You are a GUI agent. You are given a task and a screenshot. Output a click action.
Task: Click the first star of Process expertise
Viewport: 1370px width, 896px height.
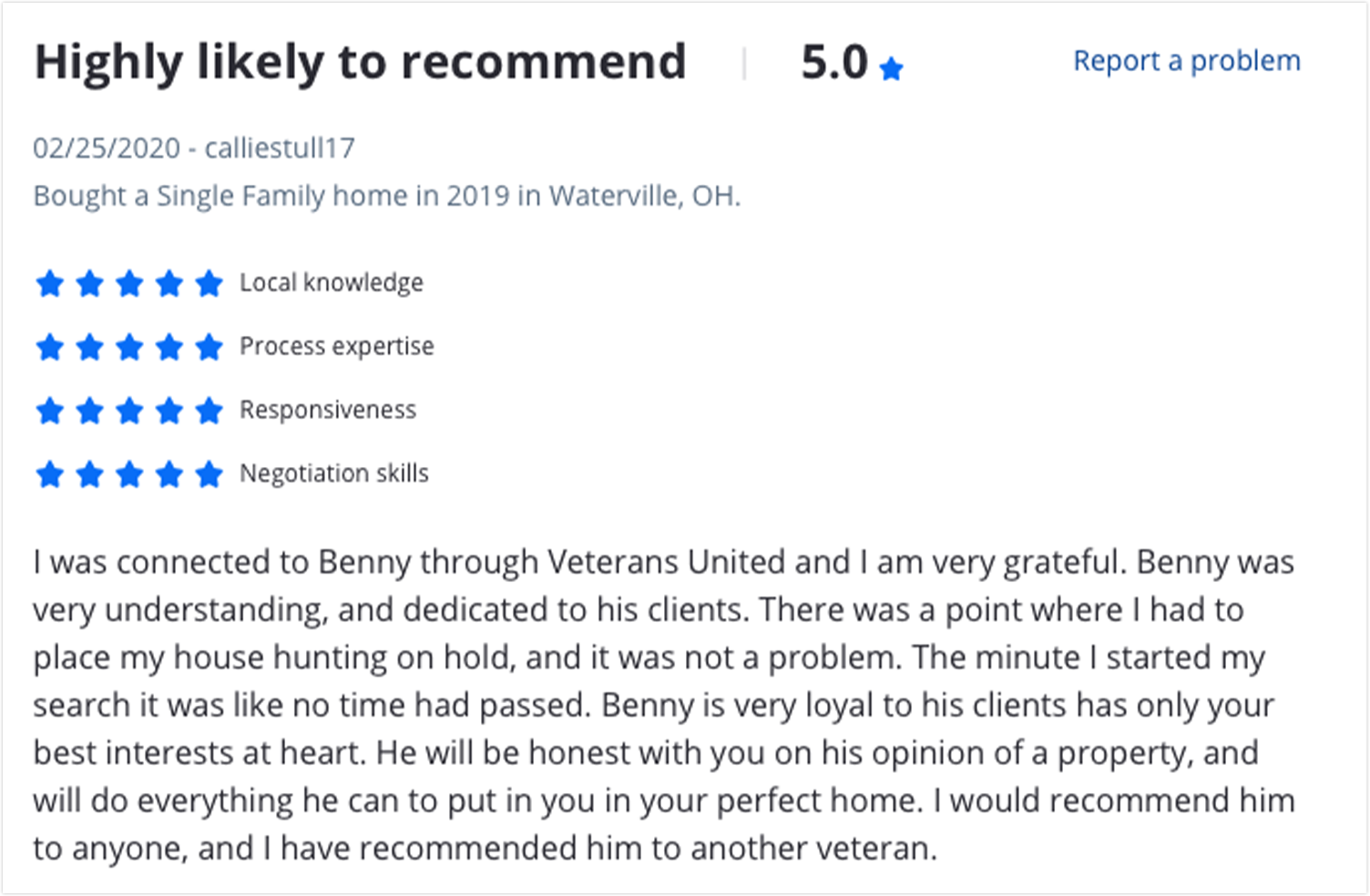(50, 347)
